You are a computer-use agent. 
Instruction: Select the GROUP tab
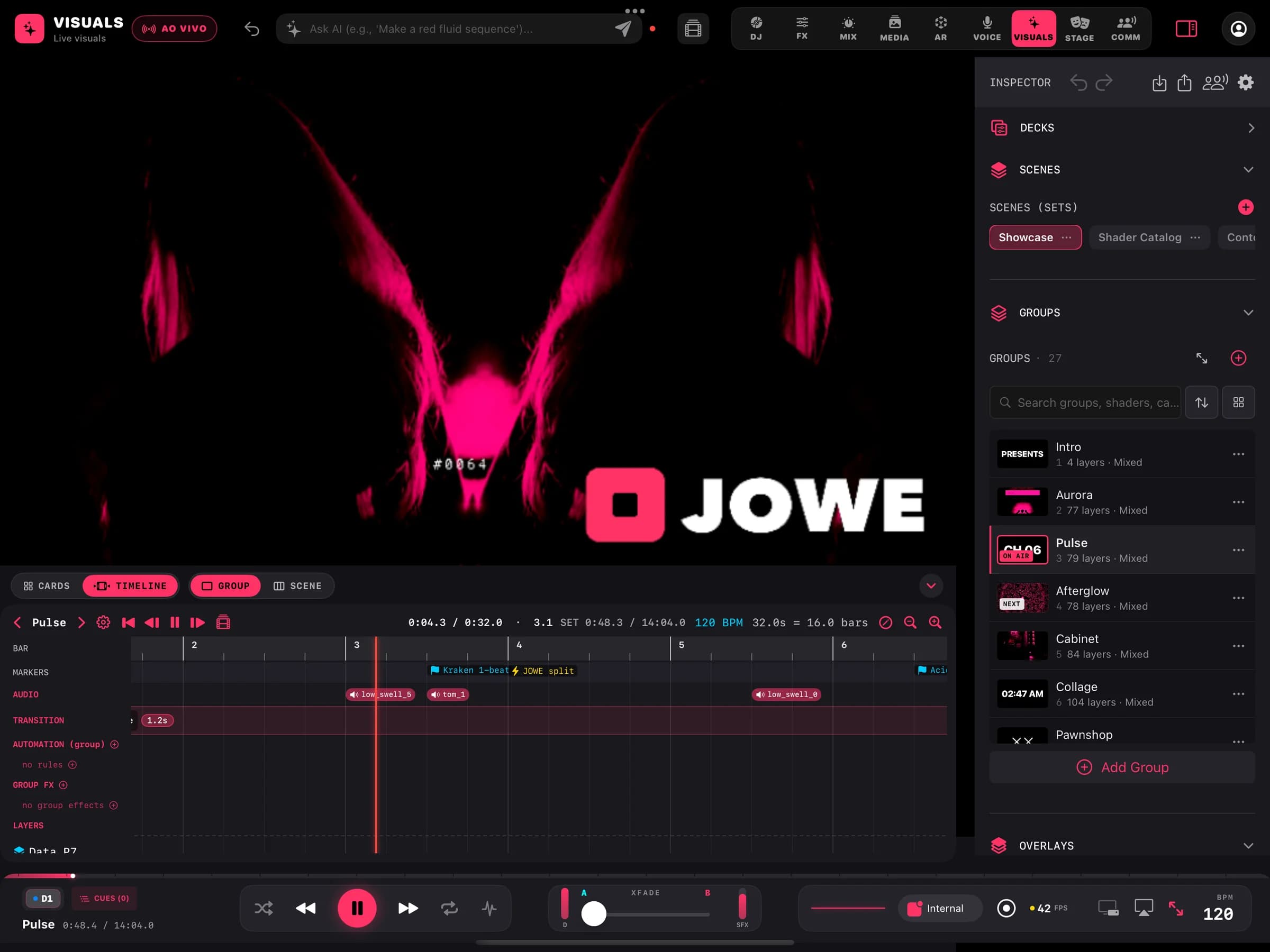click(x=225, y=585)
